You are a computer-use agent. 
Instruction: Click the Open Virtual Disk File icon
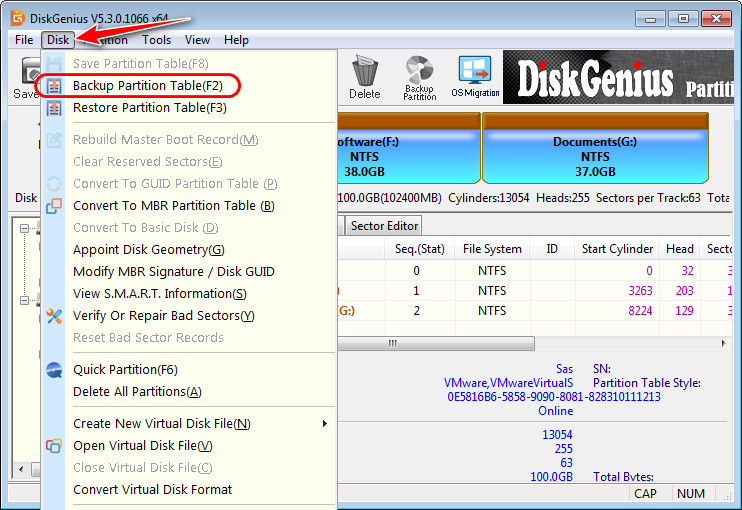pos(54,446)
